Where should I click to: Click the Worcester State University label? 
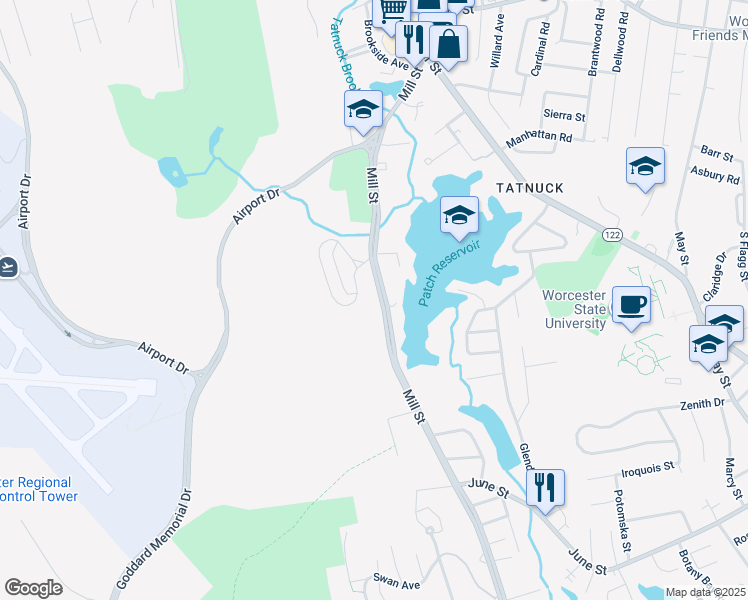574,309
